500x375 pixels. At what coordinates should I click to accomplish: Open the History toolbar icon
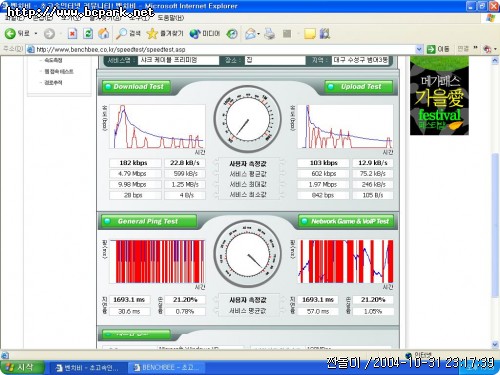(232, 33)
